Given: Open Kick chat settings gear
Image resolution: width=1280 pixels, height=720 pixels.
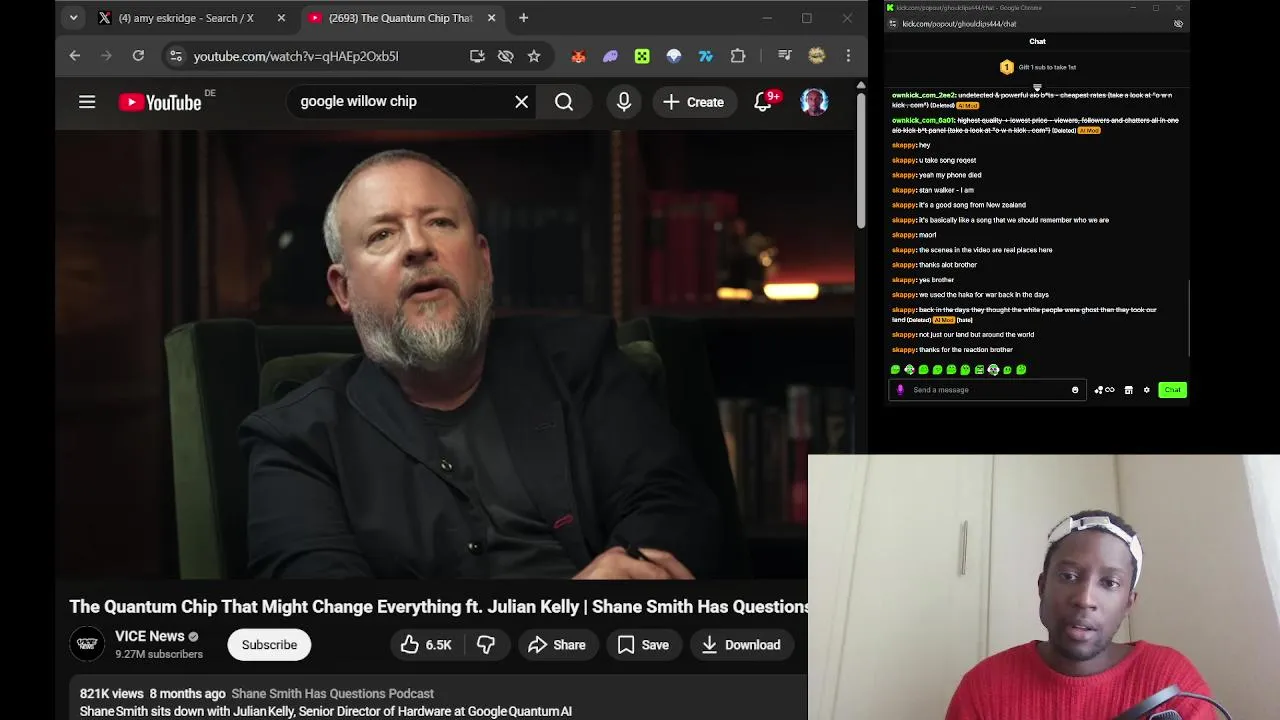Looking at the screenshot, I should [x=1147, y=390].
